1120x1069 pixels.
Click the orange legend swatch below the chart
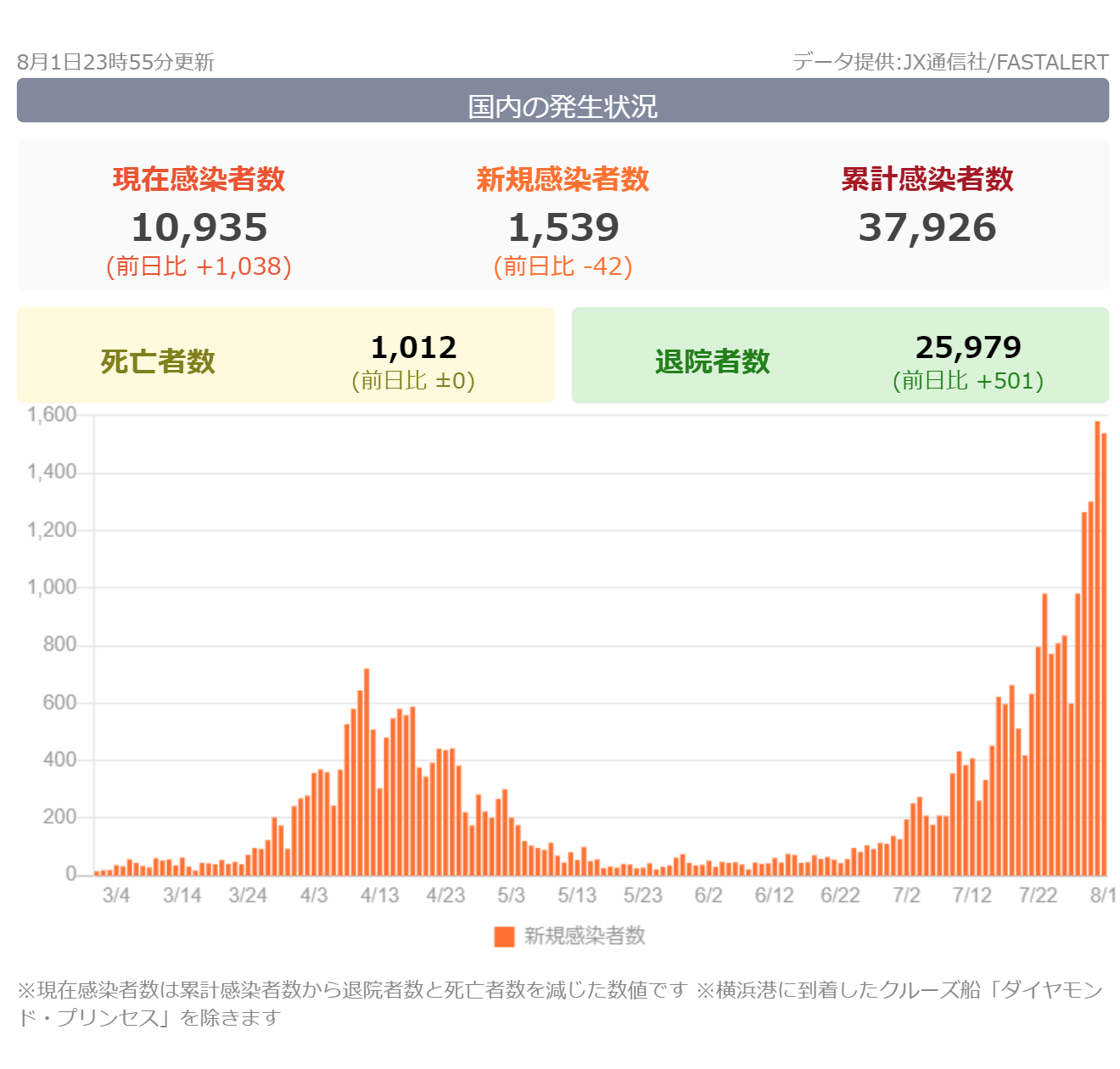coord(504,937)
